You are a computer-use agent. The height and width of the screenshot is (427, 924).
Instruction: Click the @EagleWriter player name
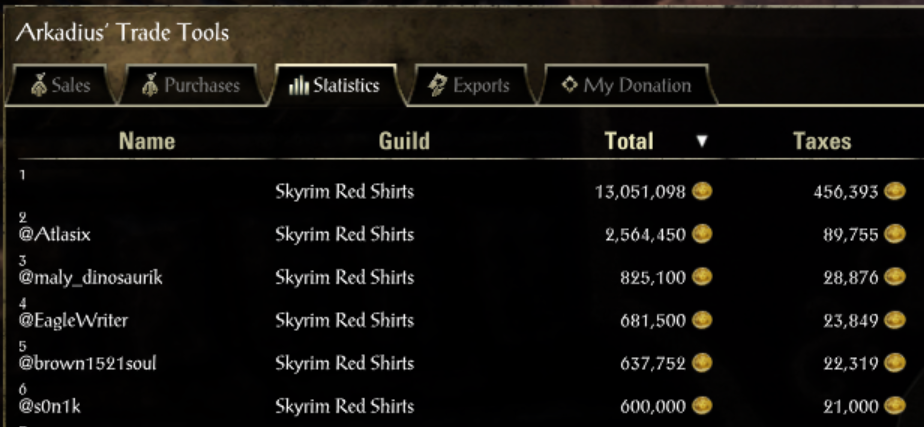click(74, 321)
